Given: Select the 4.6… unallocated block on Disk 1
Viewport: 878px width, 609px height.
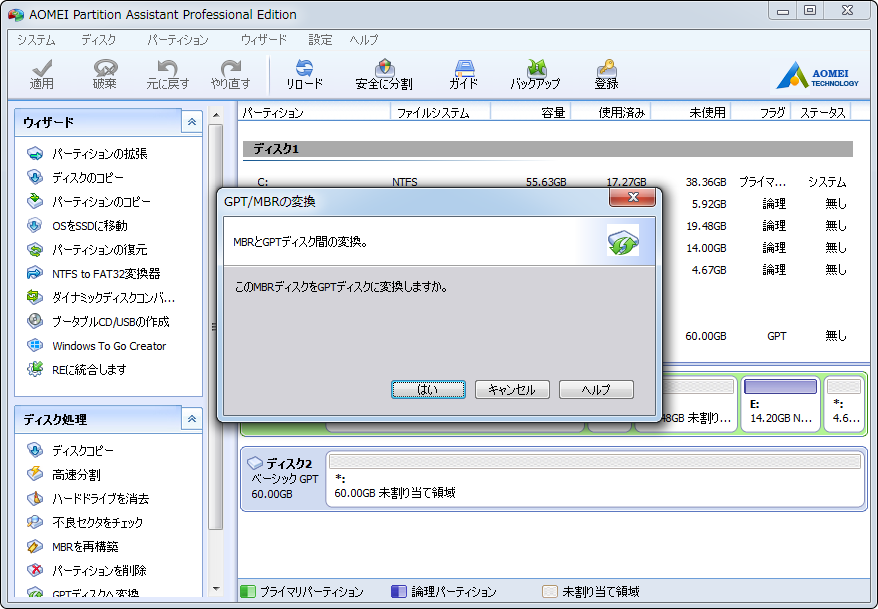Looking at the screenshot, I should click(845, 404).
